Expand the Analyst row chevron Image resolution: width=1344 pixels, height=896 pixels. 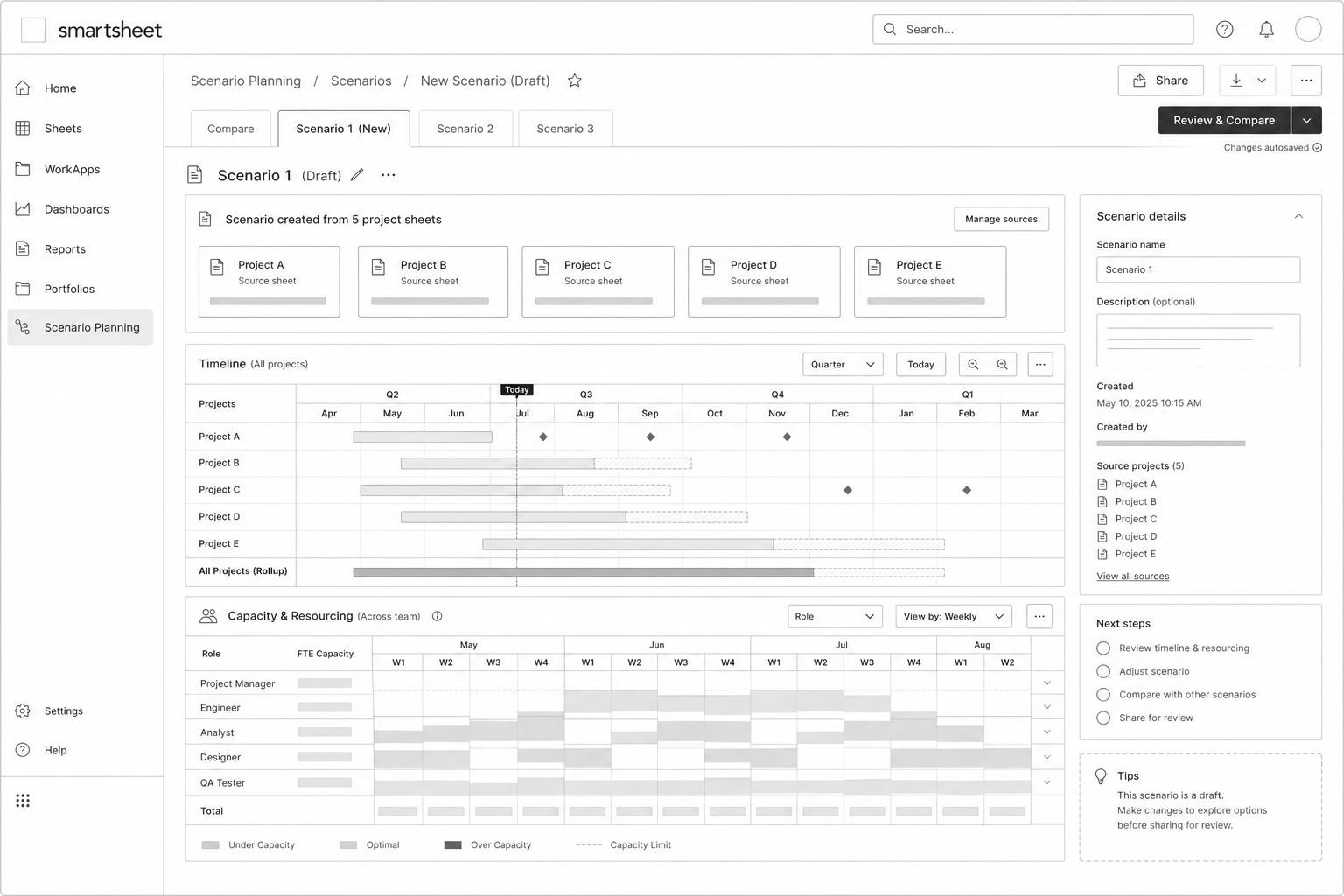point(1047,731)
